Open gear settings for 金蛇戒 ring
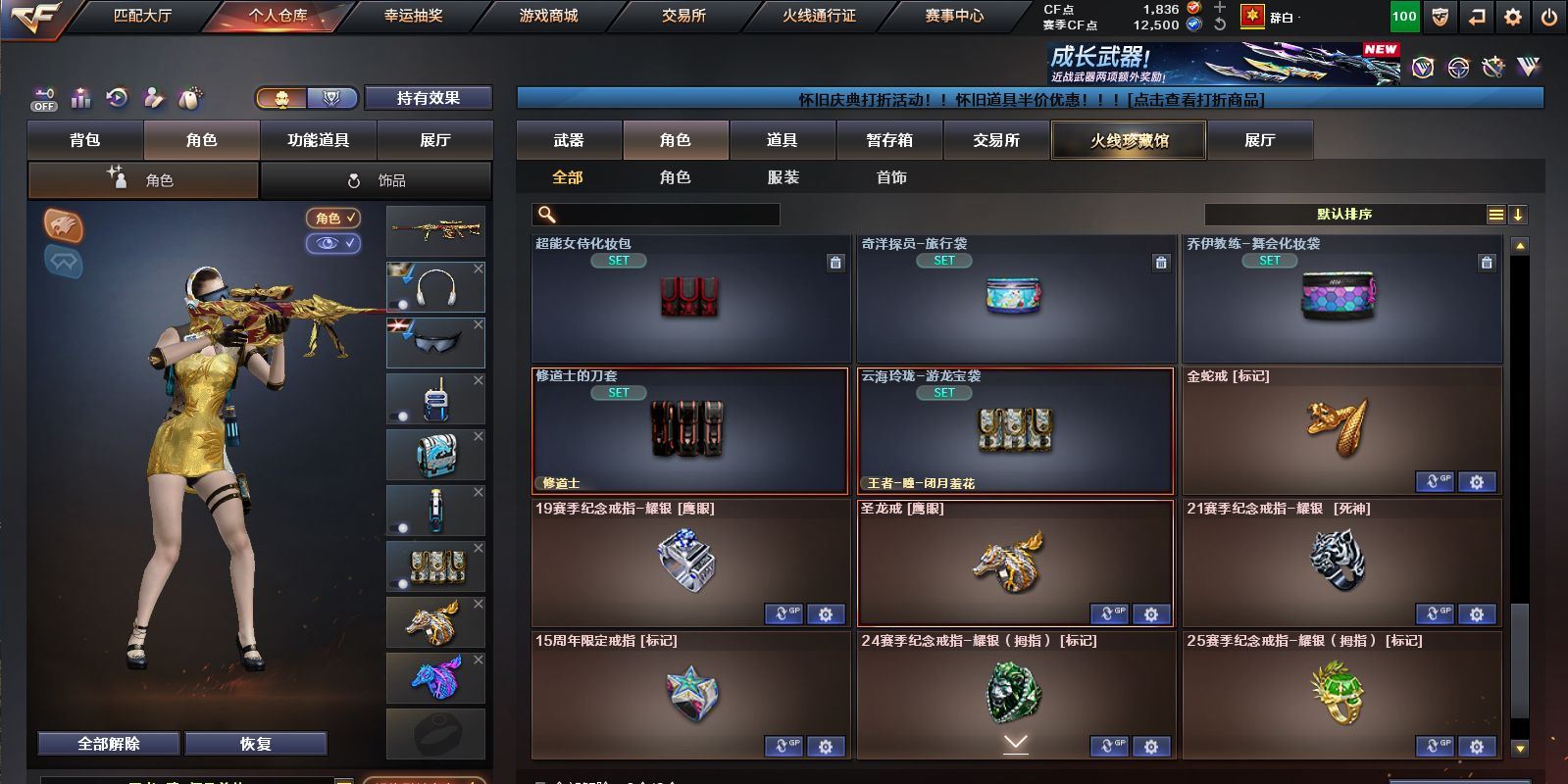The height and width of the screenshot is (784, 1568). pos(1477,481)
